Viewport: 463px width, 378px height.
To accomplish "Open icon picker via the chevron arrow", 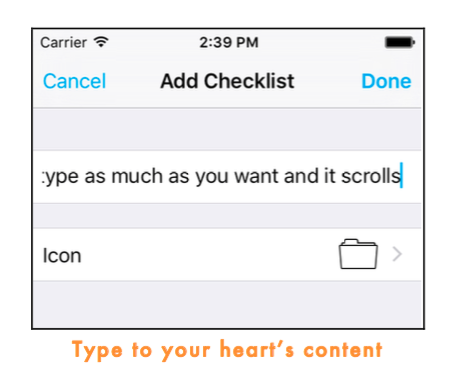I will (397, 254).
